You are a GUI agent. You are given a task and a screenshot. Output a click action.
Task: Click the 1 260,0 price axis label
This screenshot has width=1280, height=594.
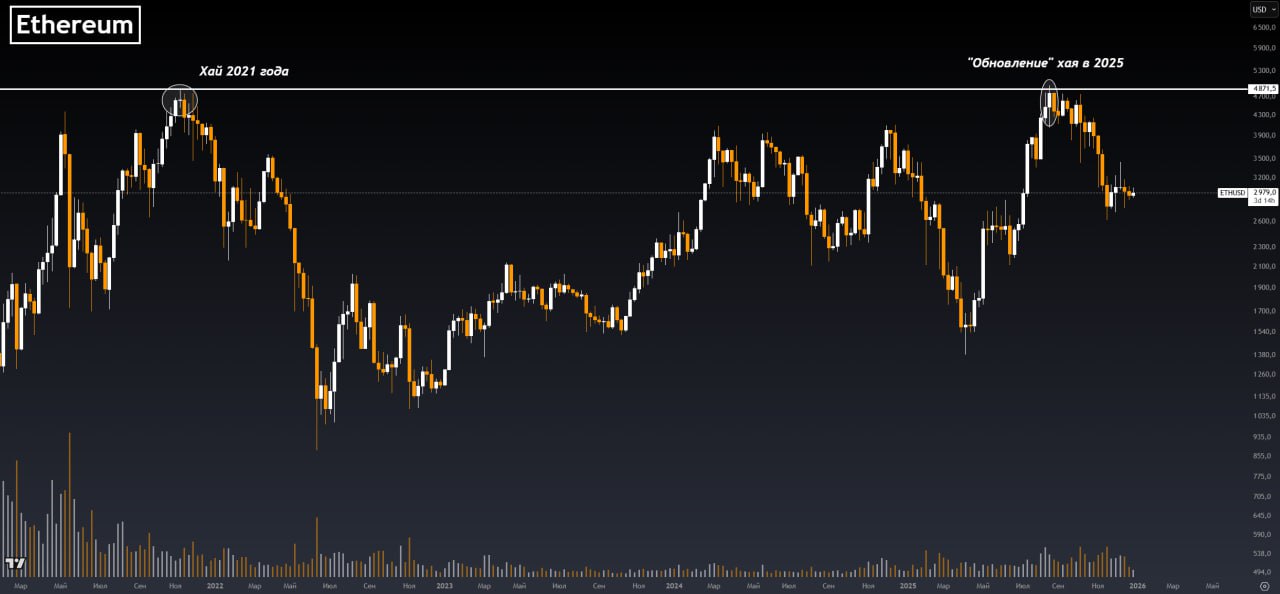[1264, 374]
